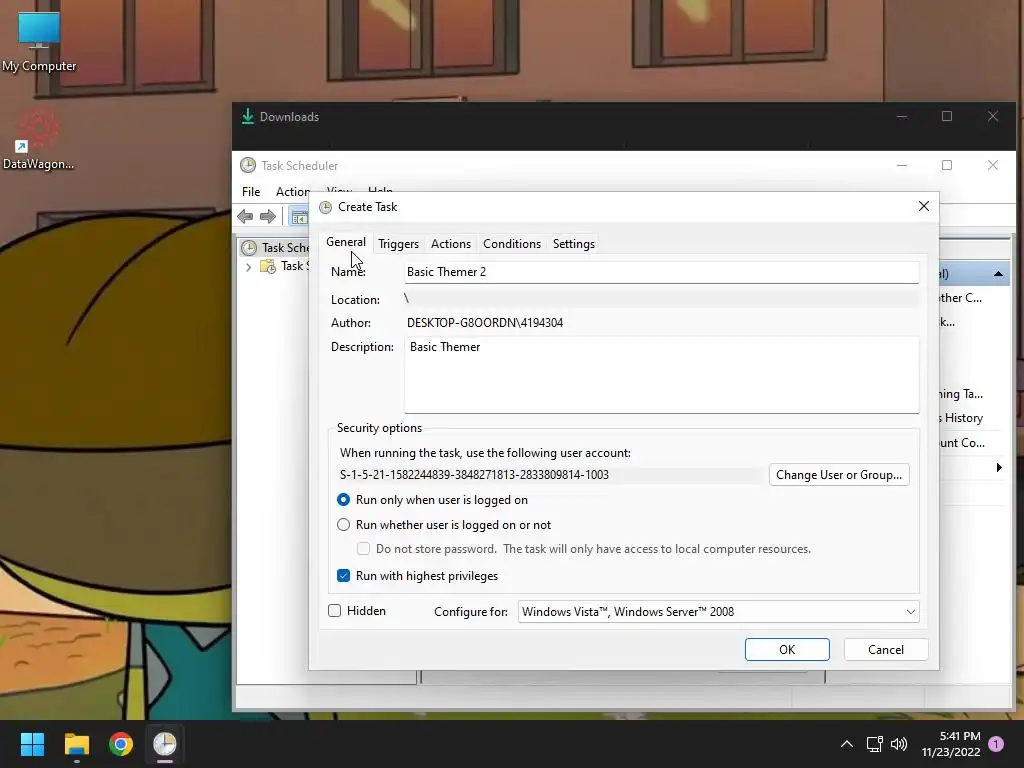Image resolution: width=1024 pixels, height=768 pixels.
Task: Open File Explorer from the taskbar
Action: point(76,744)
